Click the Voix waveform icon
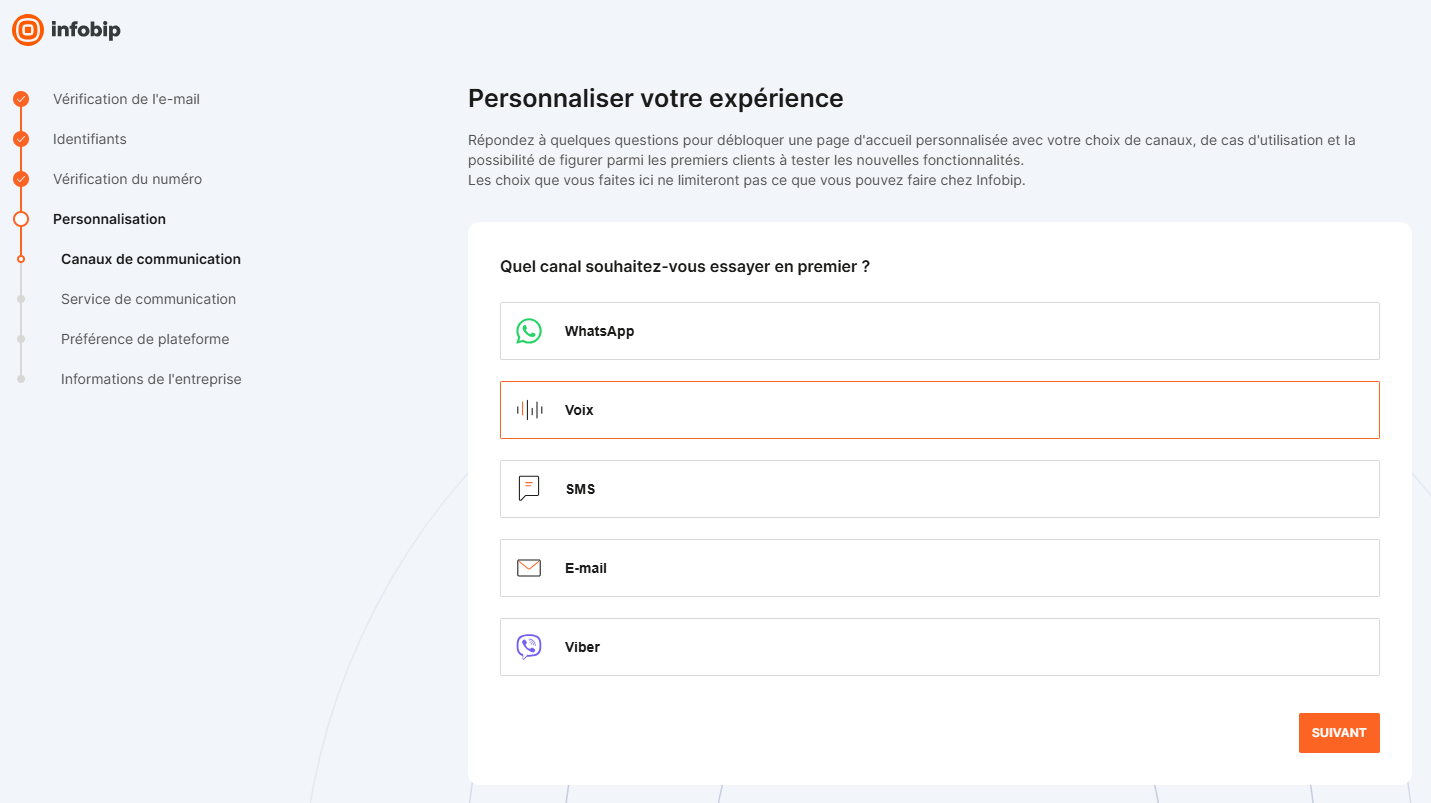The image size is (1431, 803). [529, 410]
